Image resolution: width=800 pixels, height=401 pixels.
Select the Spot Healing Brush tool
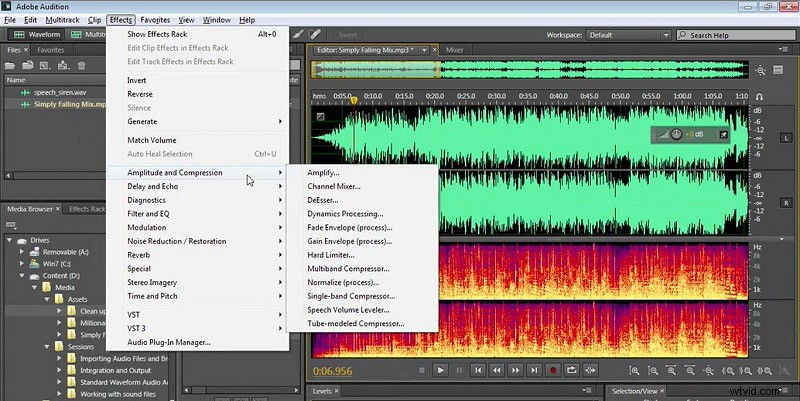315,34
